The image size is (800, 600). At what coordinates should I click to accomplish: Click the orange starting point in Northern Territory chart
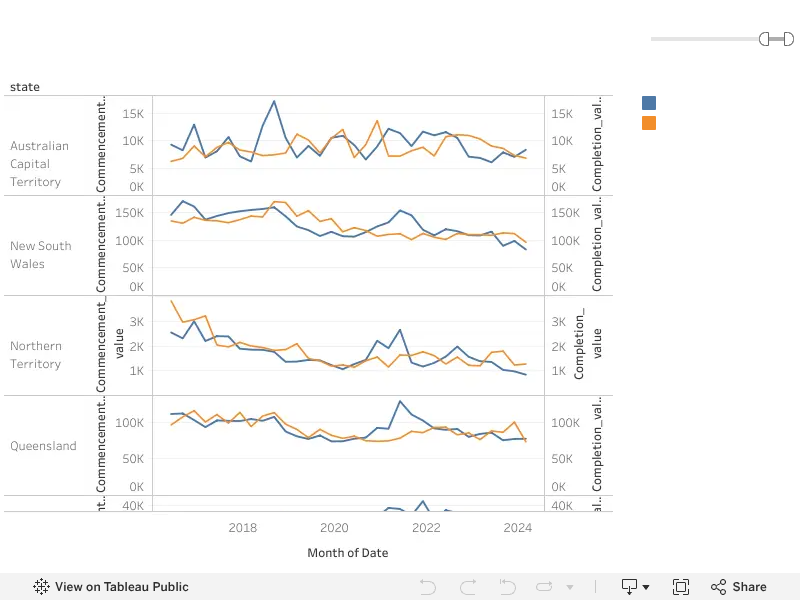pyautogui.click(x=171, y=301)
